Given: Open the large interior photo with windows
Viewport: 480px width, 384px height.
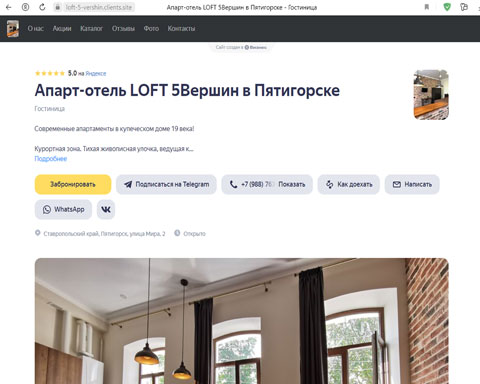Looking at the screenshot, I should click(242, 321).
